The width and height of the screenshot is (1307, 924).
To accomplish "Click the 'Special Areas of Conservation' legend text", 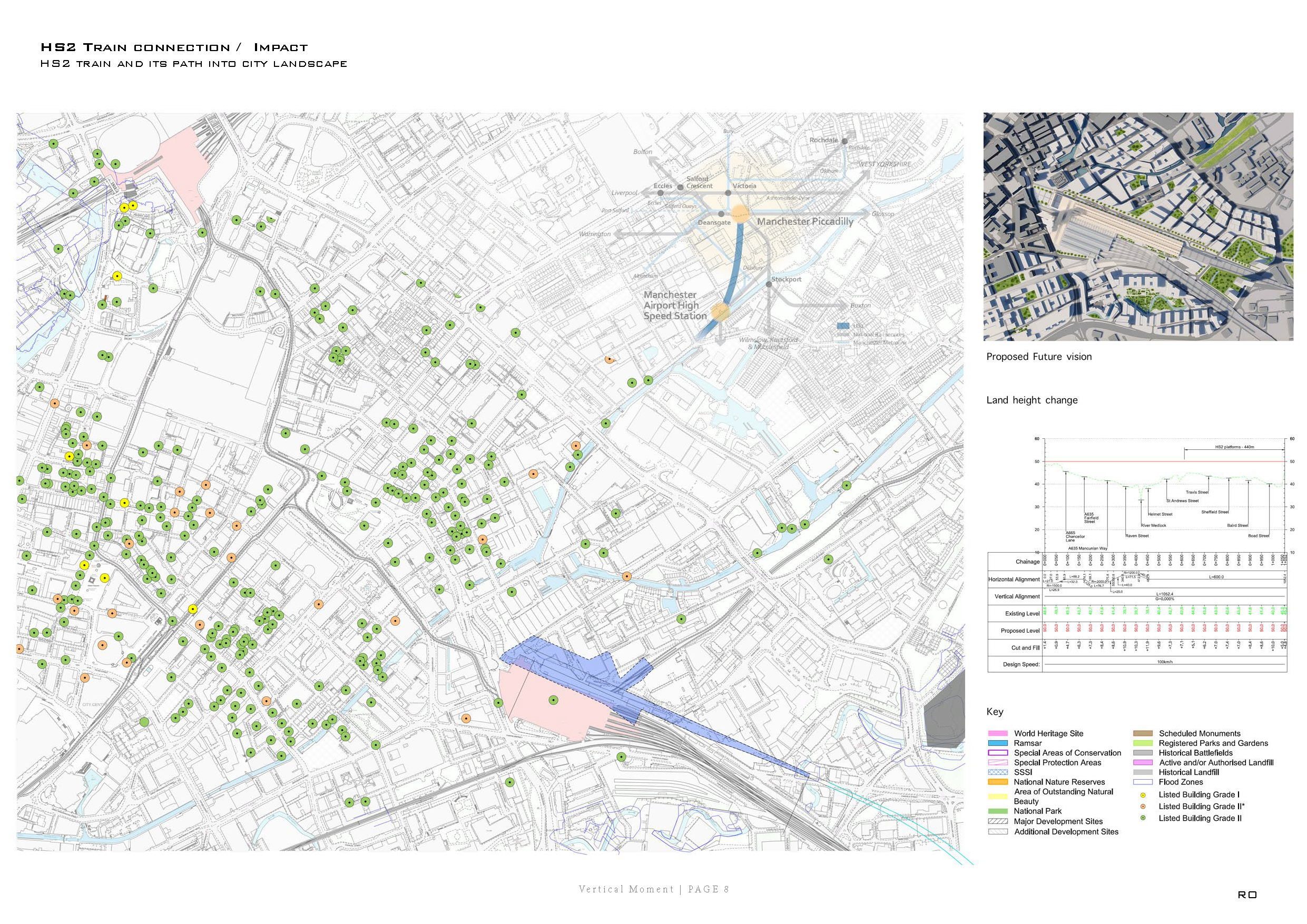I will click(x=1067, y=753).
